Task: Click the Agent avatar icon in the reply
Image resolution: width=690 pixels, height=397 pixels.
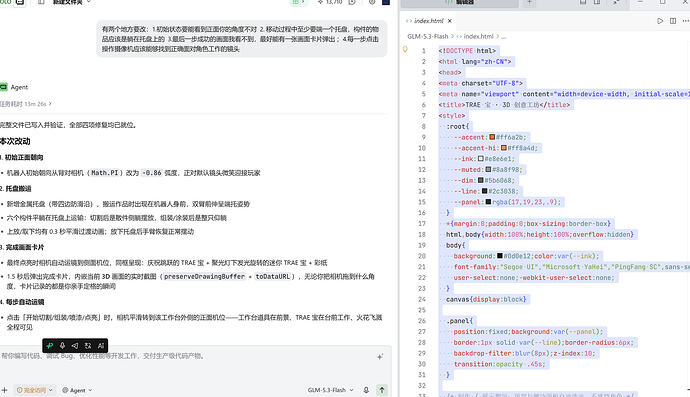Action: coord(4,87)
